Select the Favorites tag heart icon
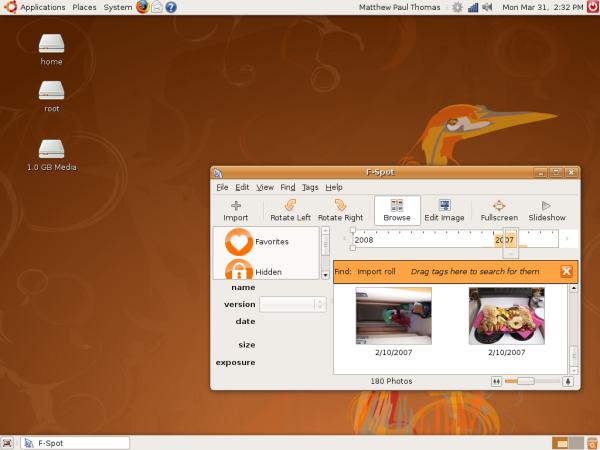Viewport: 600px width, 450px height. pos(239,242)
